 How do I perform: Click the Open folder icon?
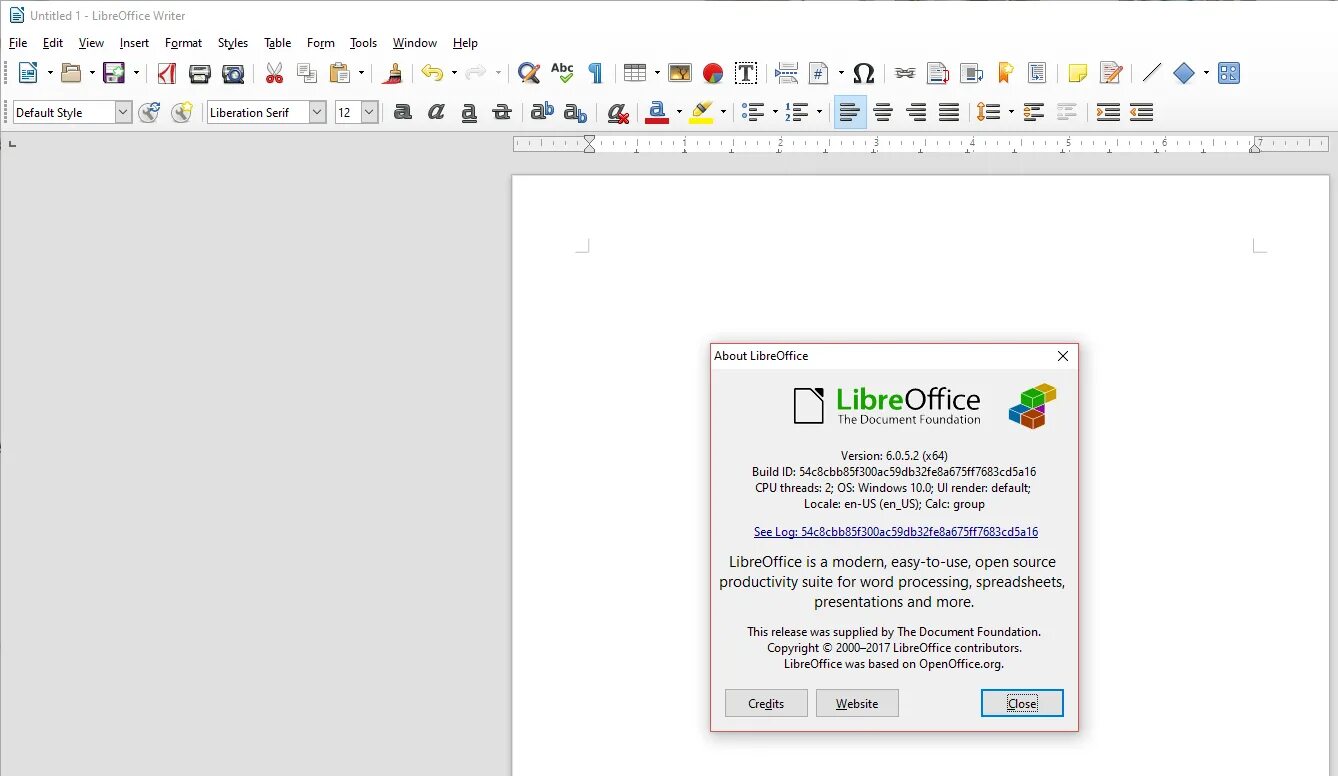[x=70, y=73]
